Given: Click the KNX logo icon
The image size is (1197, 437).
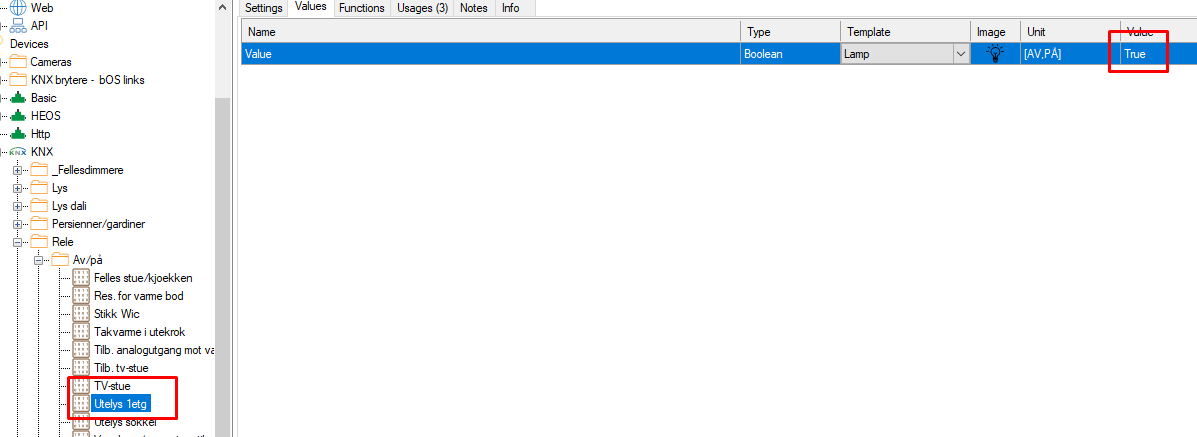Looking at the screenshot, I should click(x=18, y=152).
